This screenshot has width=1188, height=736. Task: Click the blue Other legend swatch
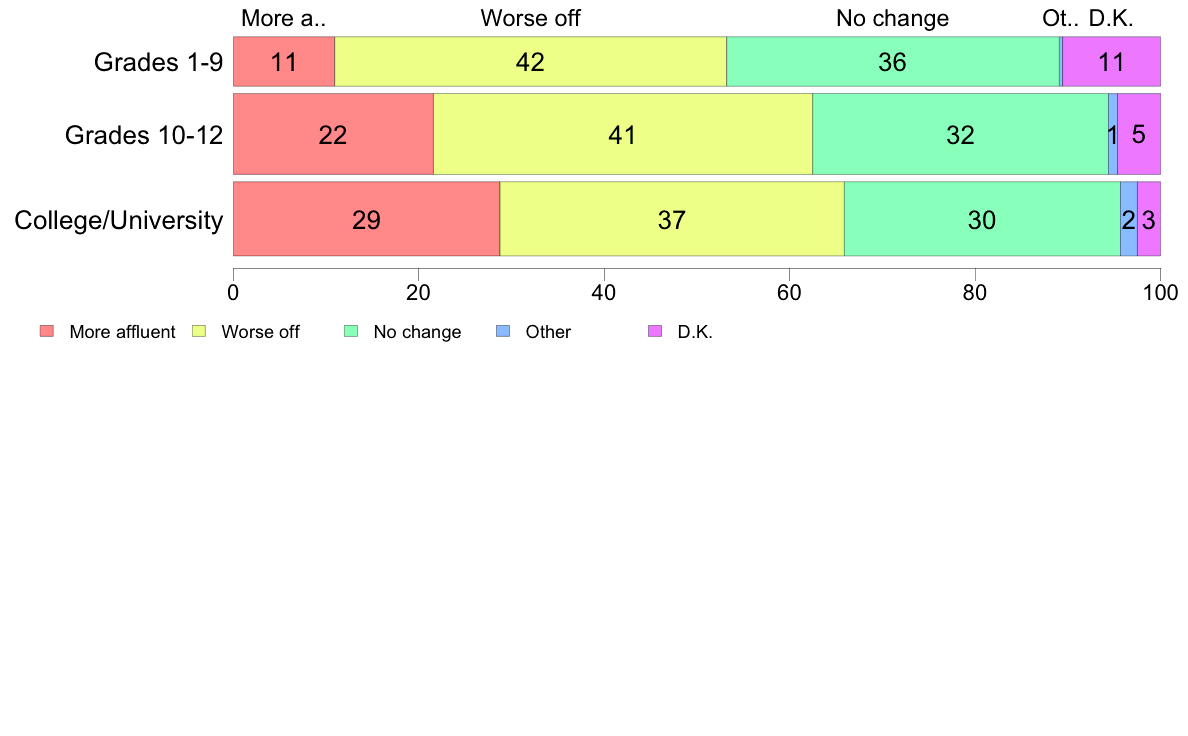tap(503, 331)
